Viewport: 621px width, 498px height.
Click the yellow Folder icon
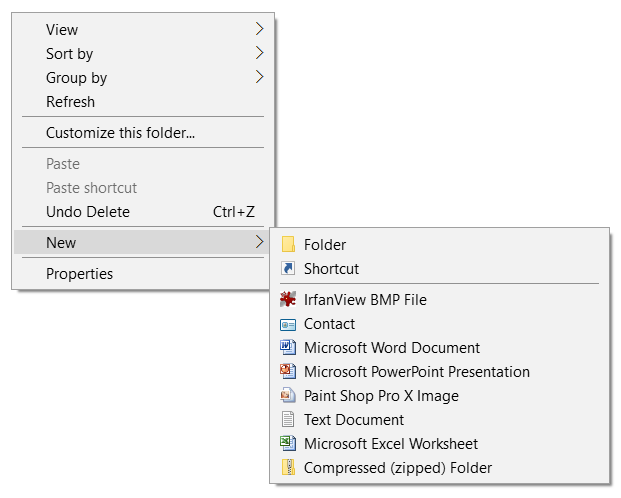(288, 244)
